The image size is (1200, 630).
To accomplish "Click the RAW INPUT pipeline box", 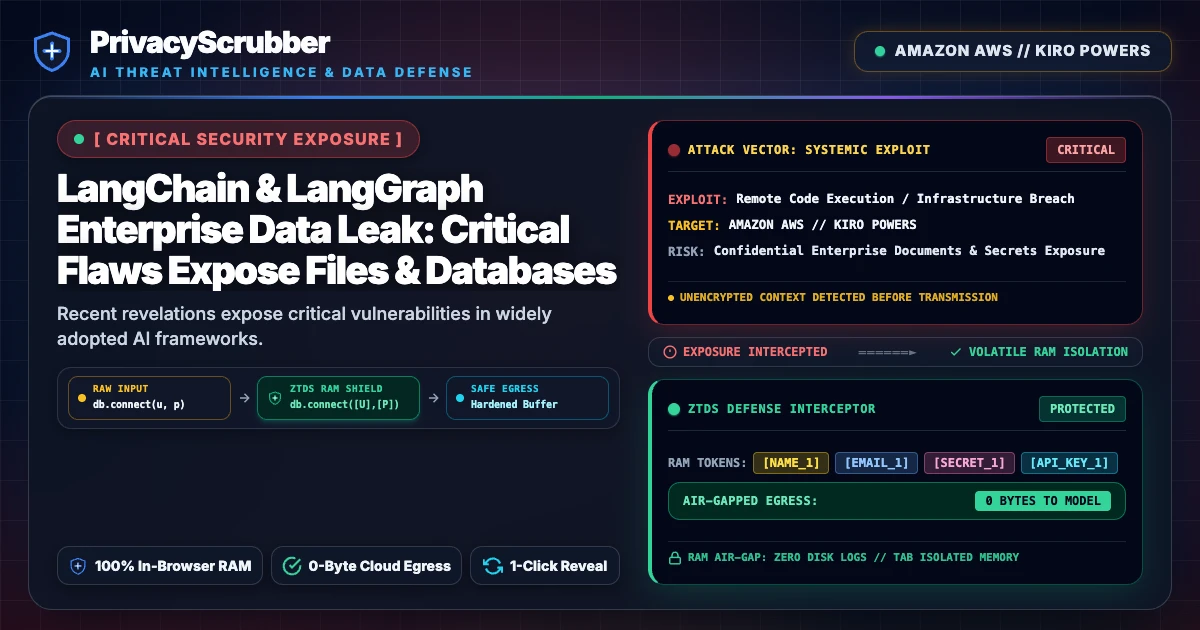I will [148, 397].
